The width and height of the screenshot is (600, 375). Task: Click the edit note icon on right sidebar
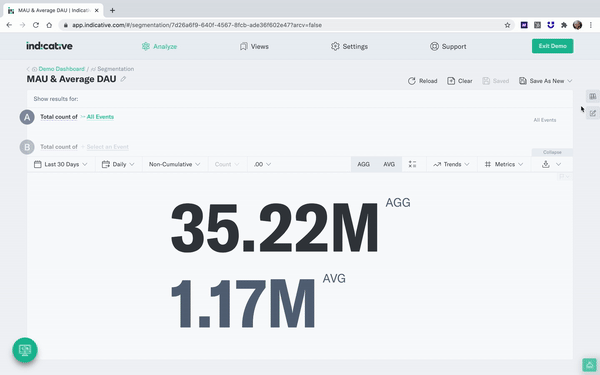tap(593, 113)
